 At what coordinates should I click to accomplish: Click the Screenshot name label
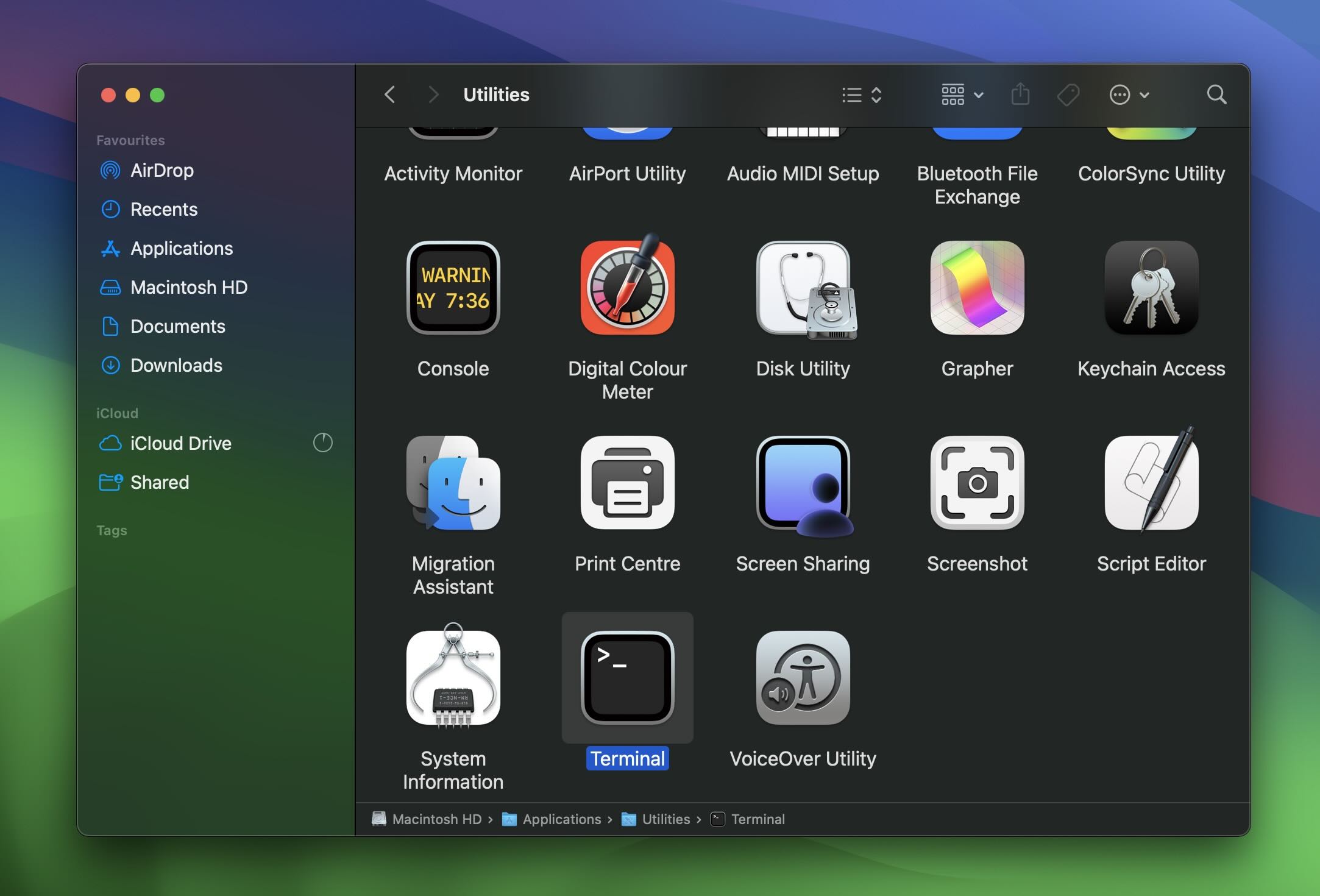point(977,564)
